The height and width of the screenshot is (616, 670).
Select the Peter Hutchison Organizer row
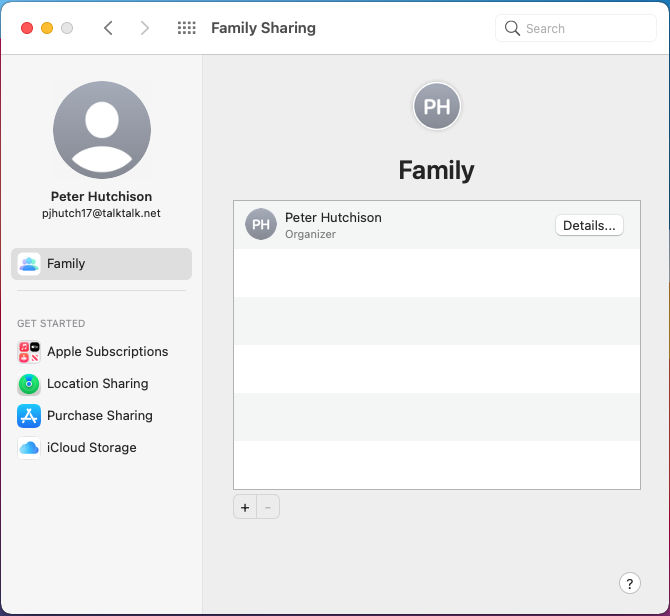point(400,225)
